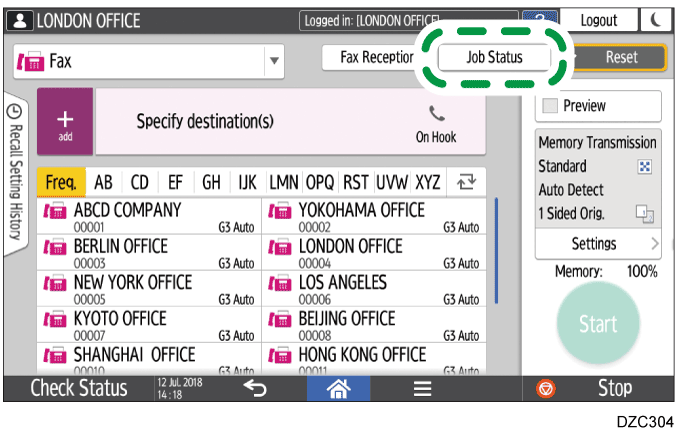Toggle the 1 Sided Orig. setting
679x431 pixels.
coord(644,213)
